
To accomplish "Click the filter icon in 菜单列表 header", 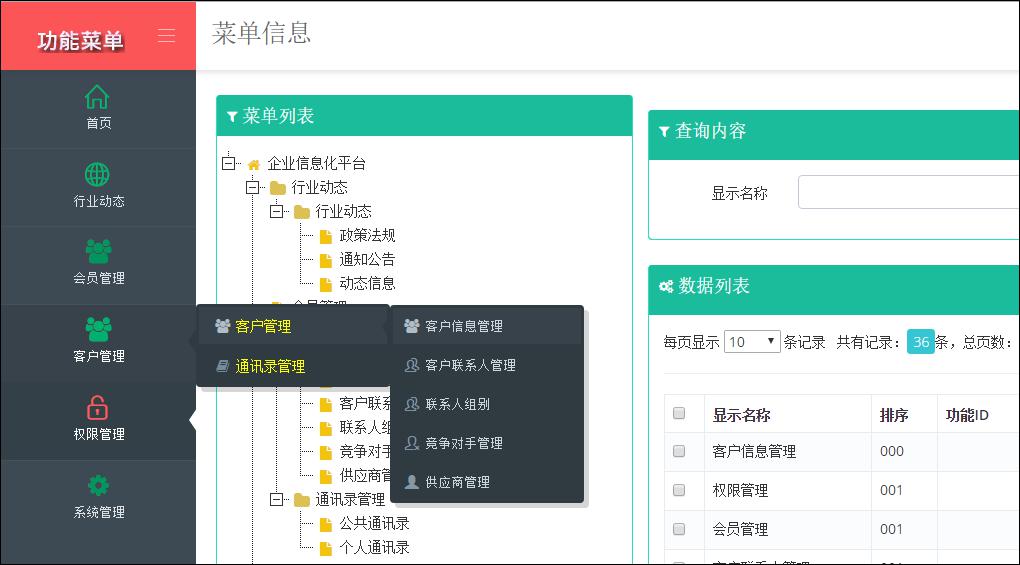I will (232, 116).
